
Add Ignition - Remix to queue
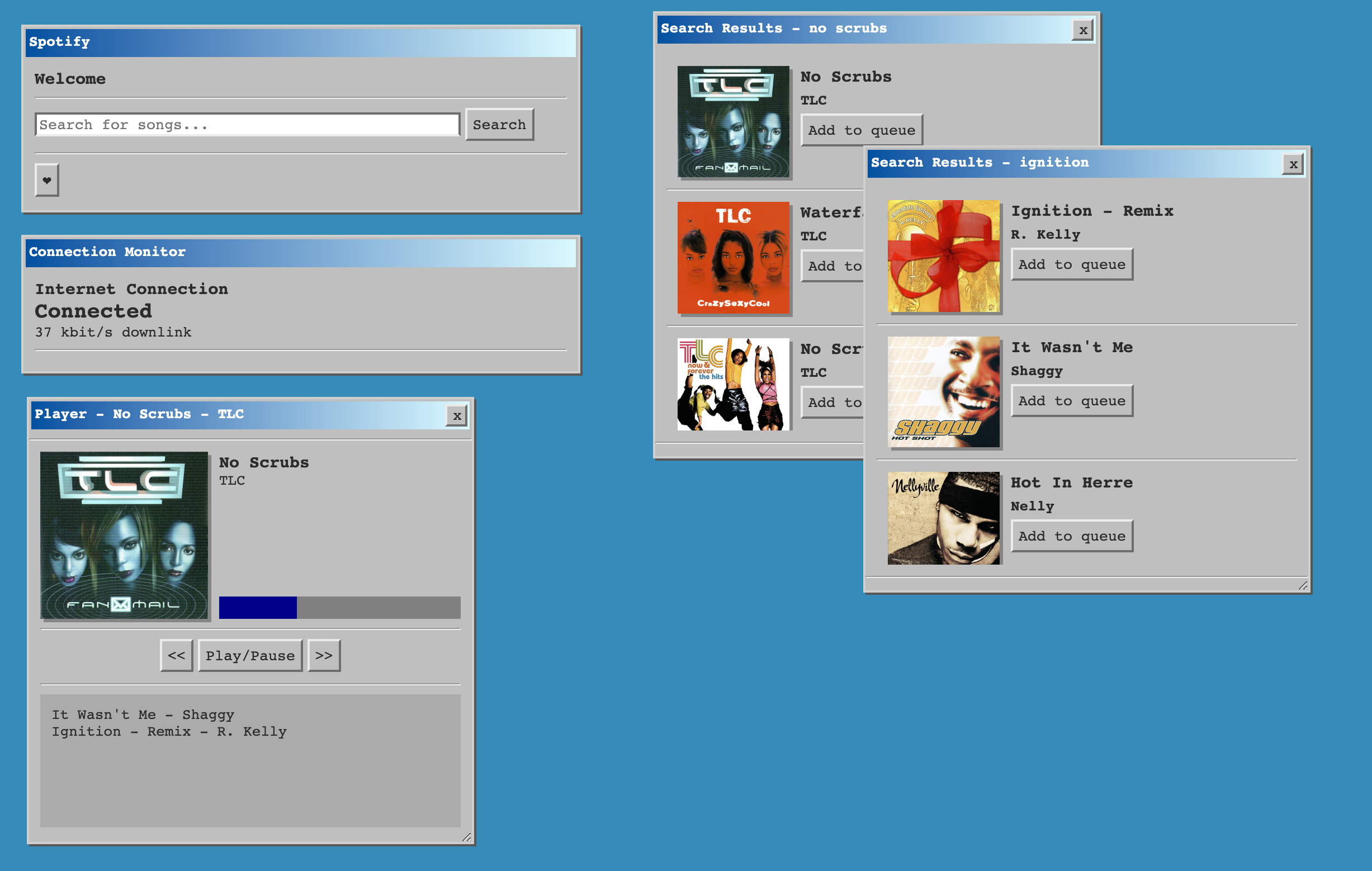pos(1072,264)
